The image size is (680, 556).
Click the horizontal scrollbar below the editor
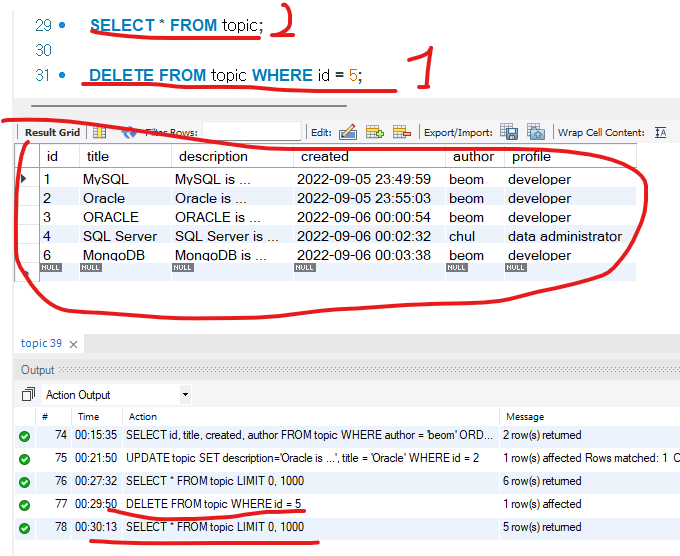tap(189, 105)
